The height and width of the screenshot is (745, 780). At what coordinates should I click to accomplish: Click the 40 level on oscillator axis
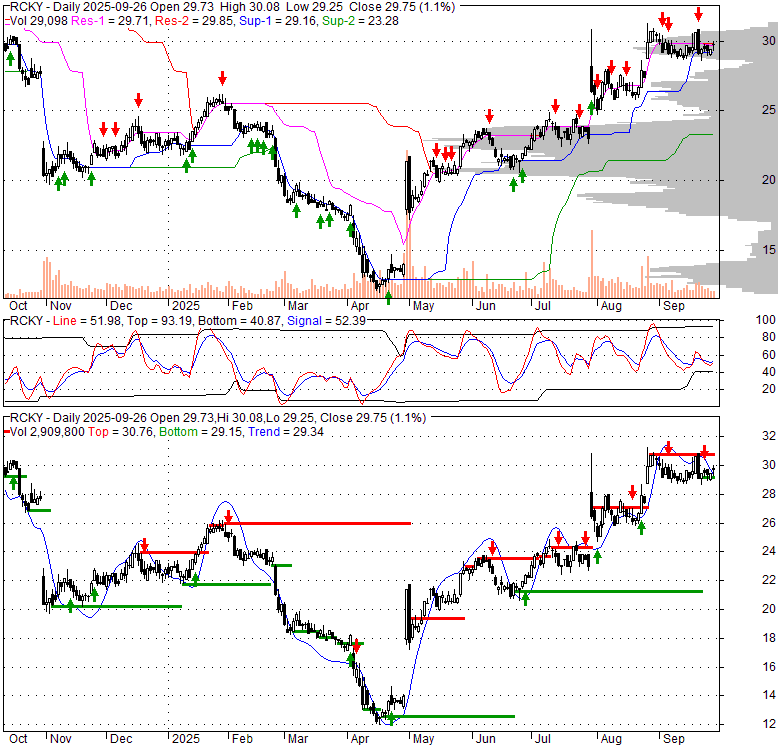[769, 372]
